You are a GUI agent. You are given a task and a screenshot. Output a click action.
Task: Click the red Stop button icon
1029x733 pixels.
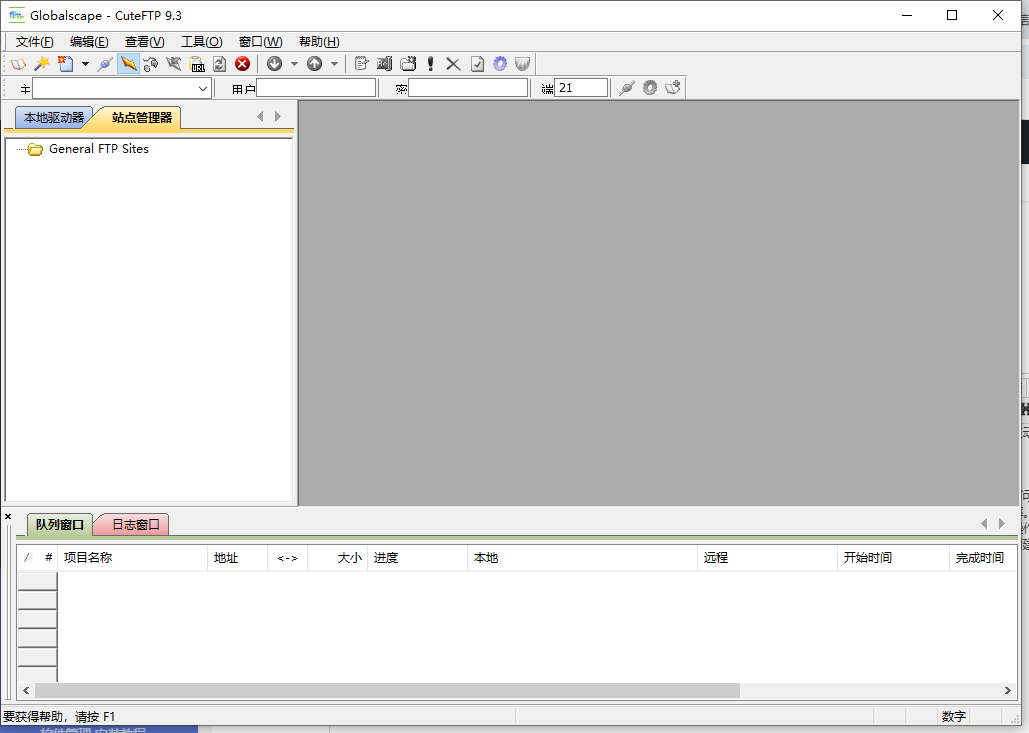(x=242, y=64)
